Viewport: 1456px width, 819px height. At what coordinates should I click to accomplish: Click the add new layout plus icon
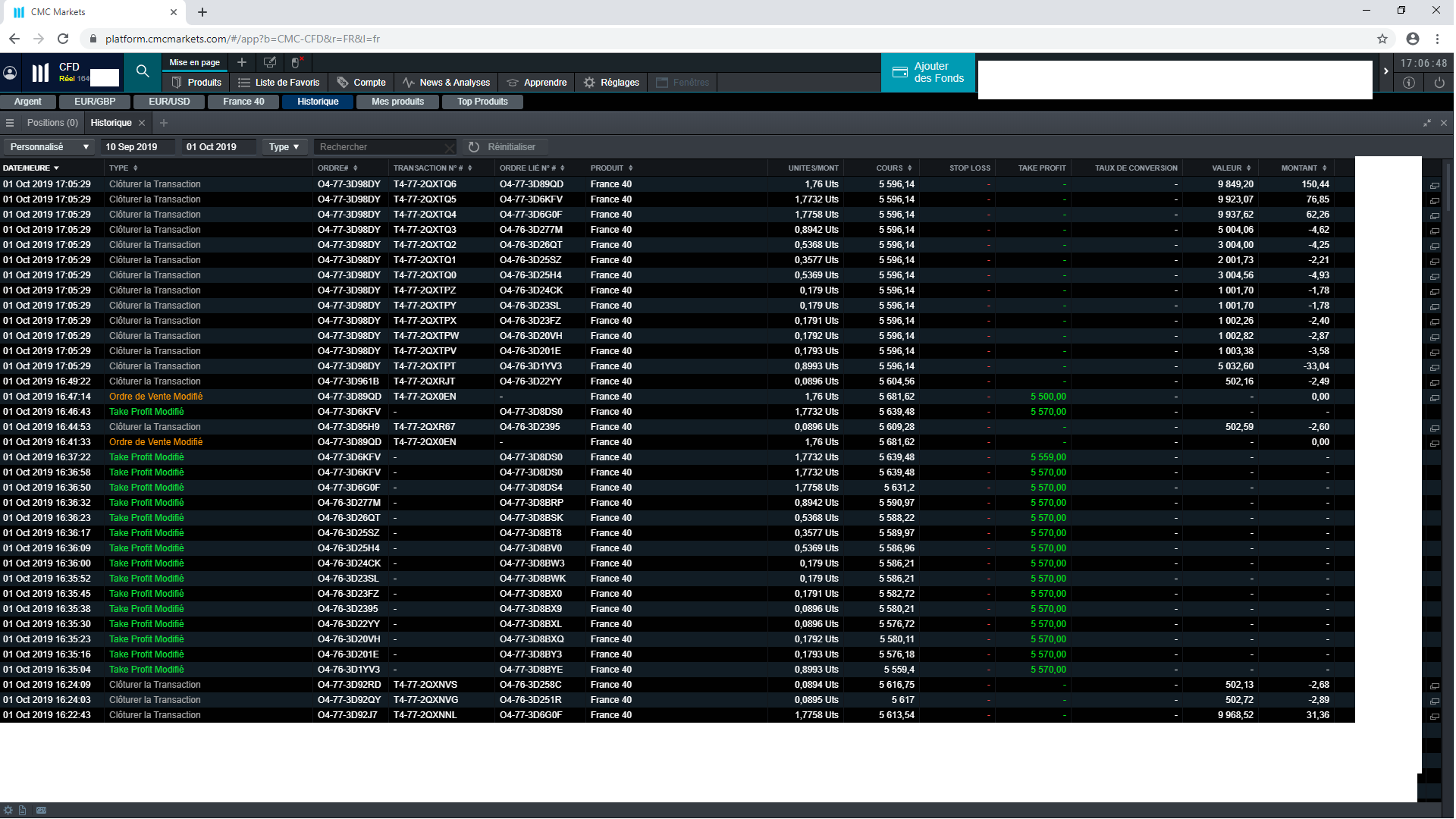tap(242, 62)
